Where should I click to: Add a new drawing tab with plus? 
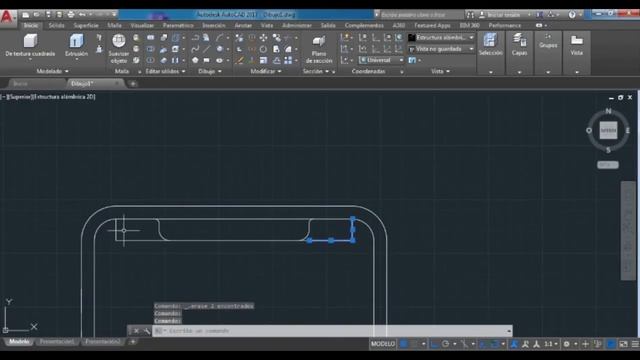pos(133,84)
